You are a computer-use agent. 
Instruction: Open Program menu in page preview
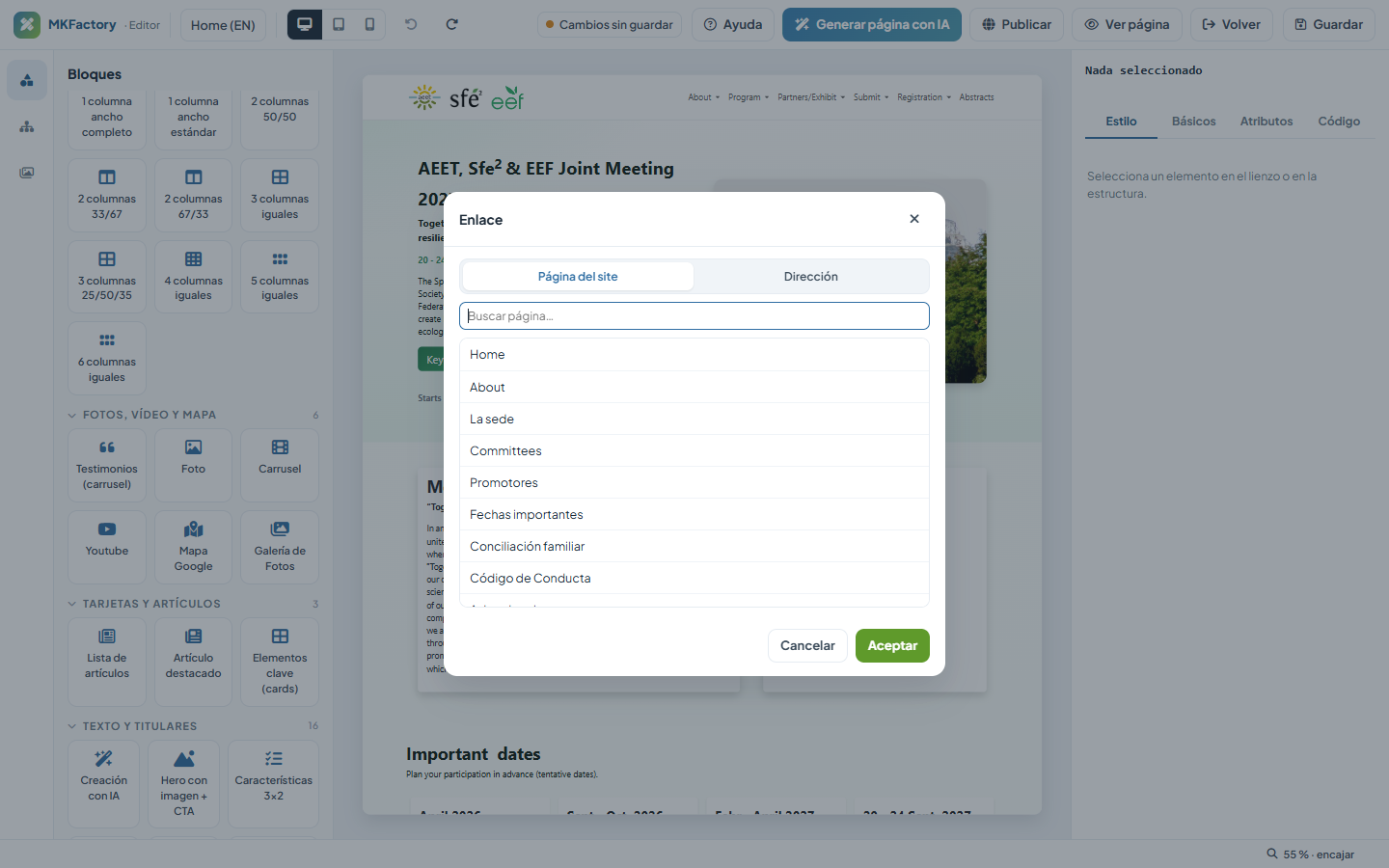point(749,97)
